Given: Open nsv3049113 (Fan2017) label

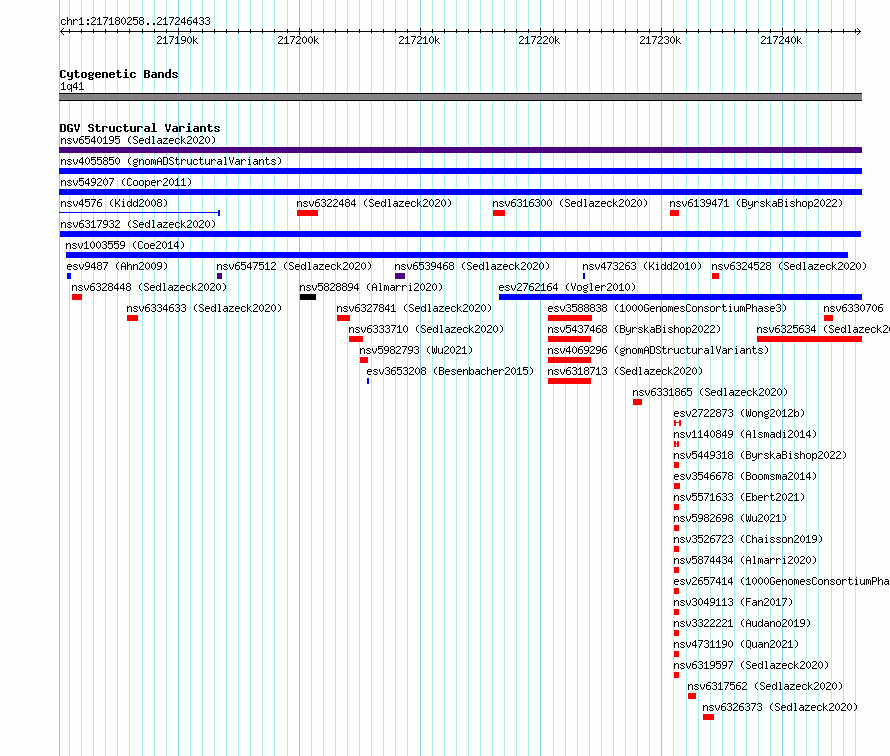Looking at the screenshot, I should coord(733,602).
